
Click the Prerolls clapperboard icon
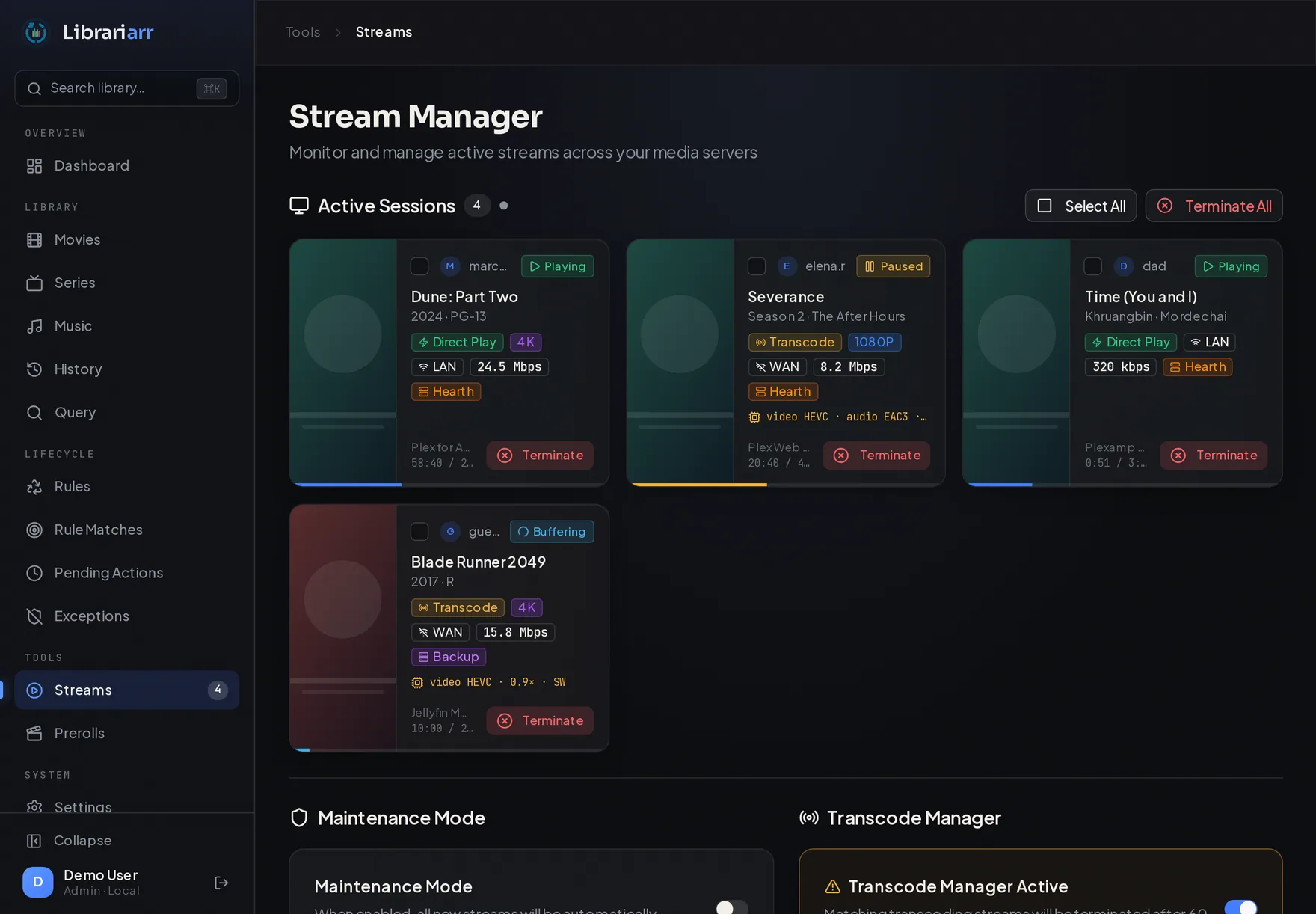[x=34, y=733]
